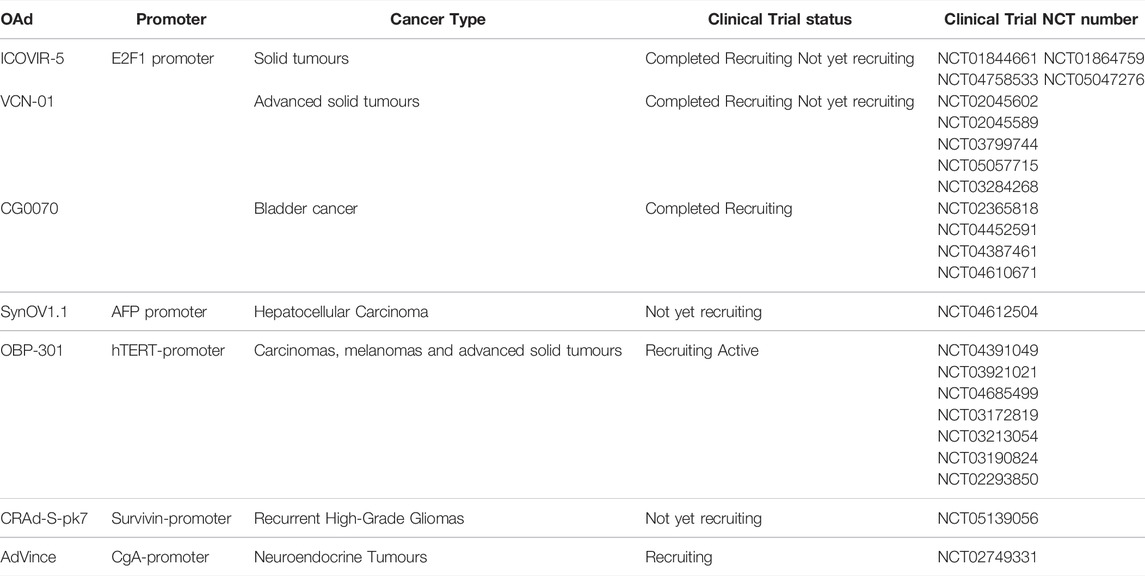Click the Hepatocellular Carcinoma cell
Screen dimensions: 1145x576
tap(341, 312)
